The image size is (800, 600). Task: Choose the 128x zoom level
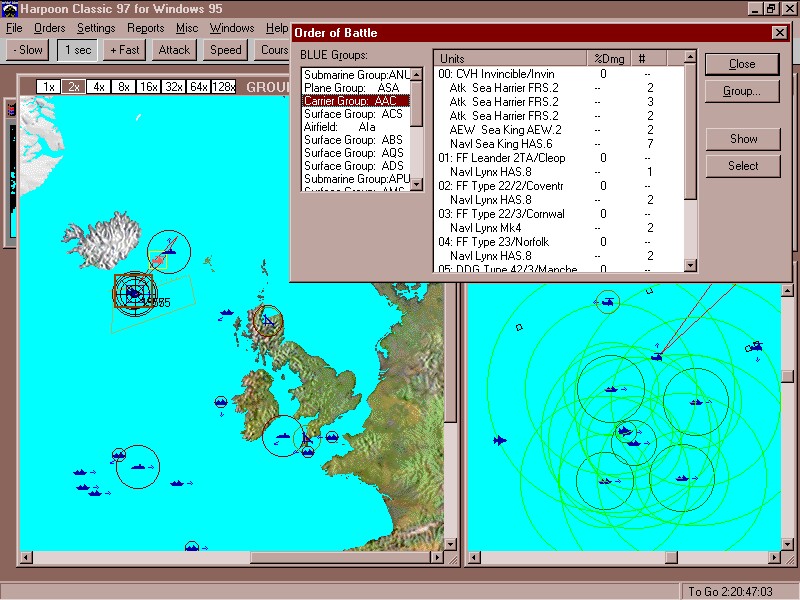tap(223, 87)
